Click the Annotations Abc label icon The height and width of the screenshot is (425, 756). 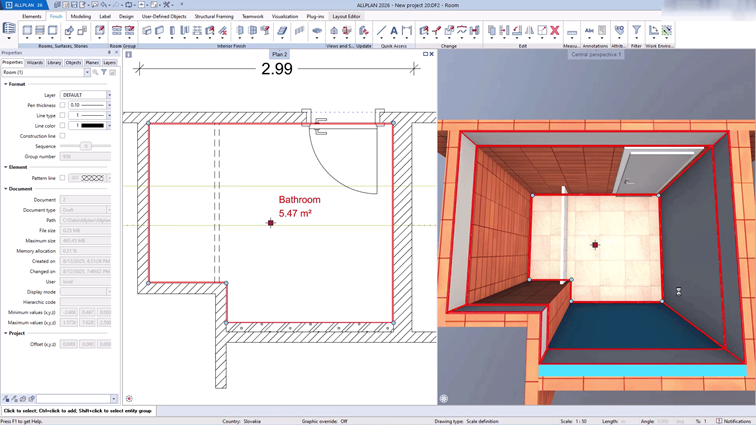point(589,31)
